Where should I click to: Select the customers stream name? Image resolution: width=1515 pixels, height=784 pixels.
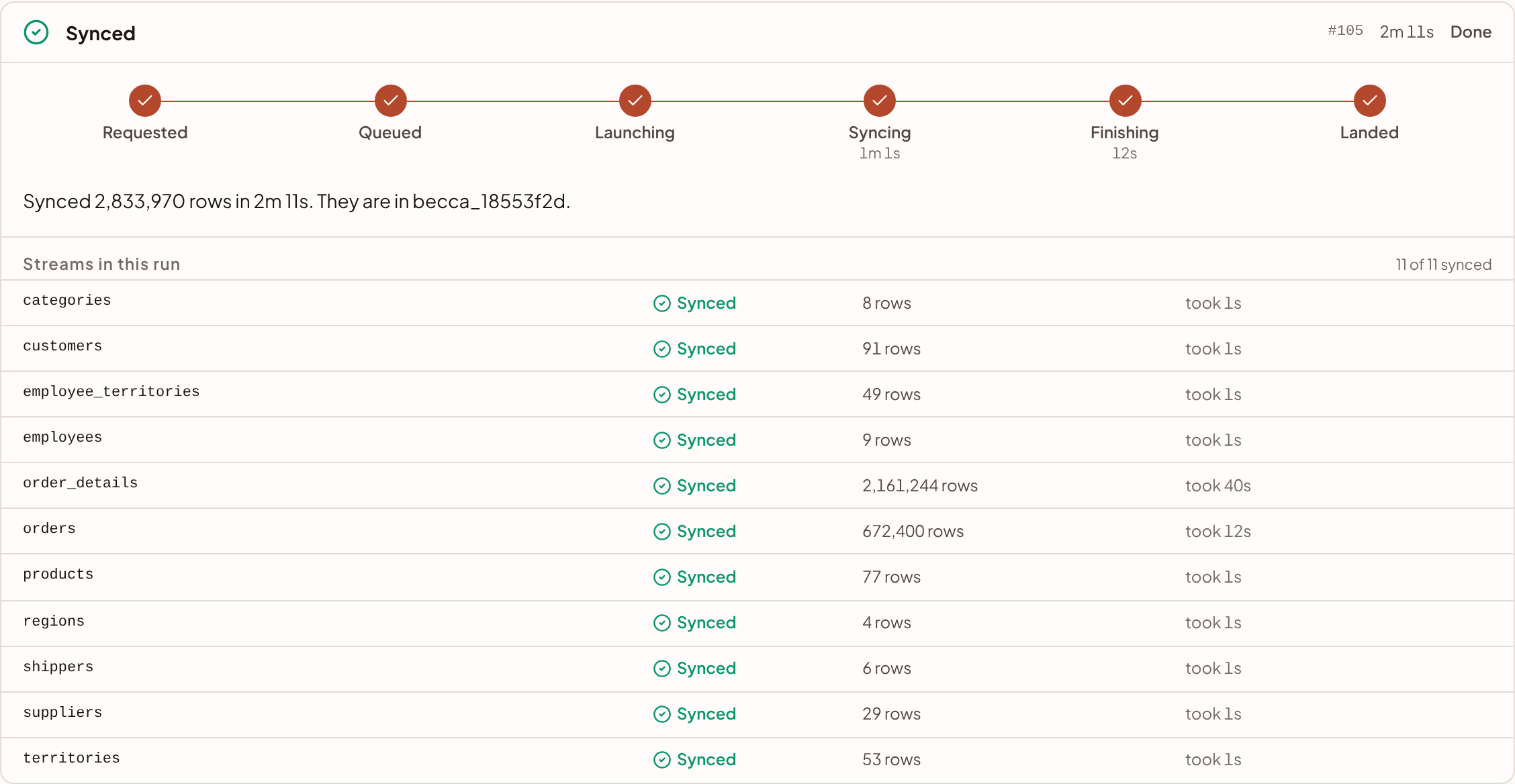(x=62, y=346)
